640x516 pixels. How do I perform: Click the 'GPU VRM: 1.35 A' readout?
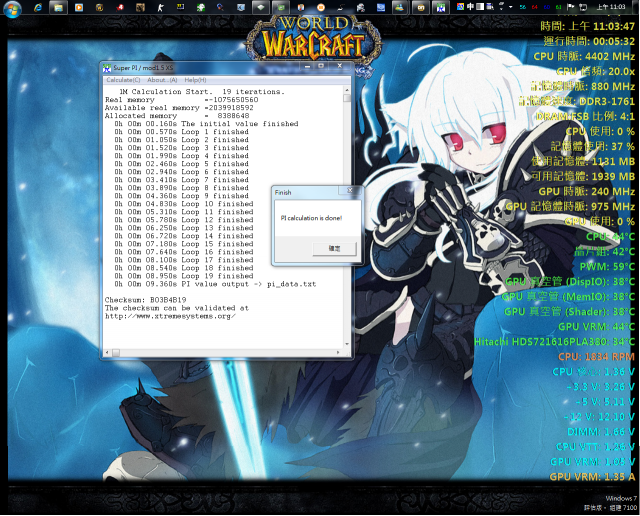pyautogui.click(x=592, y=477)
